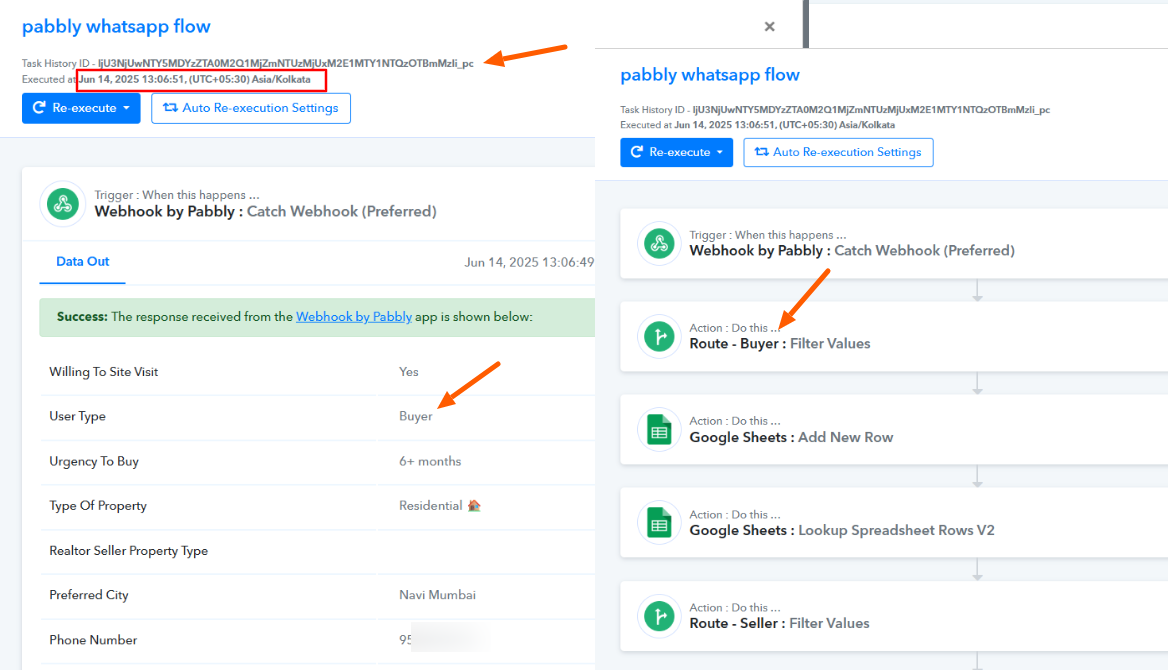Viewport: 1168px width, 670px height.
Task: Click the Realtor Seller Property Type label
Action: 128,551
